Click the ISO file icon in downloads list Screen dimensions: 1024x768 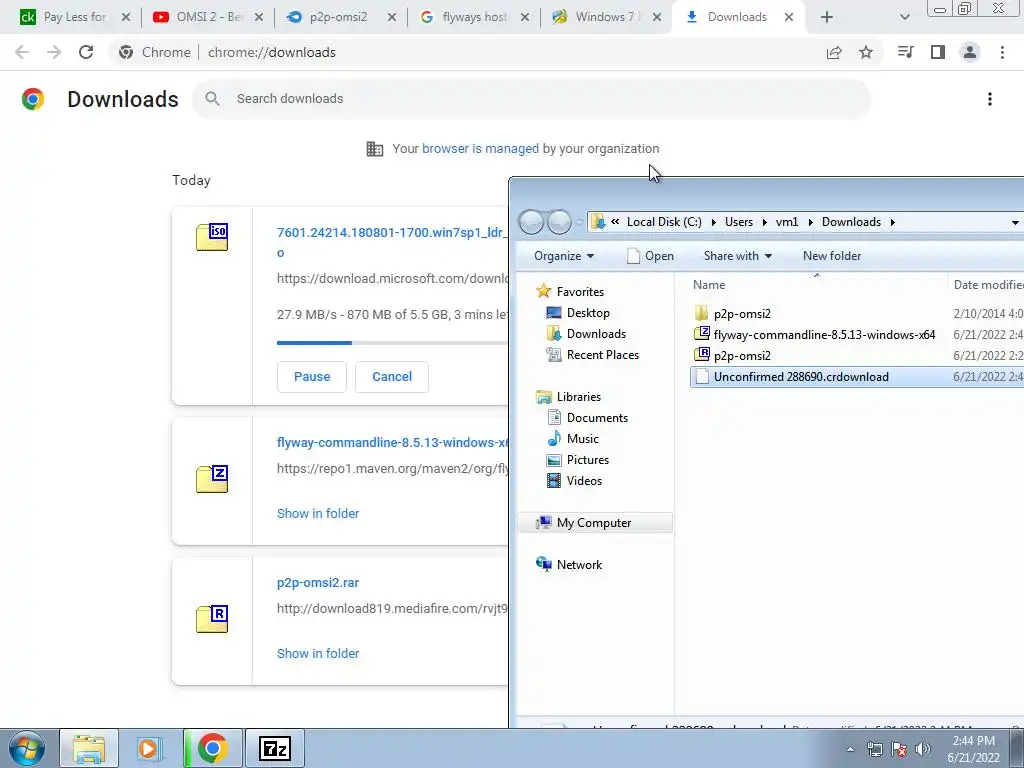[x=212, y=237]
